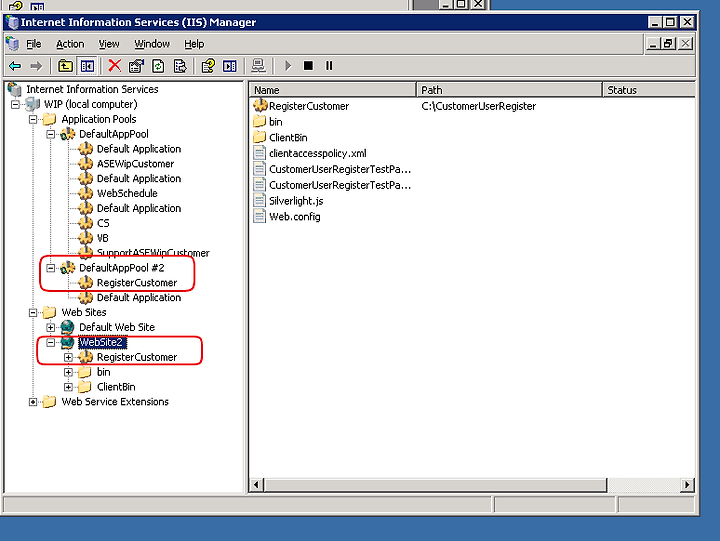Select DefaultAppPool #2 in tree
720x541 pixels.
122,268
